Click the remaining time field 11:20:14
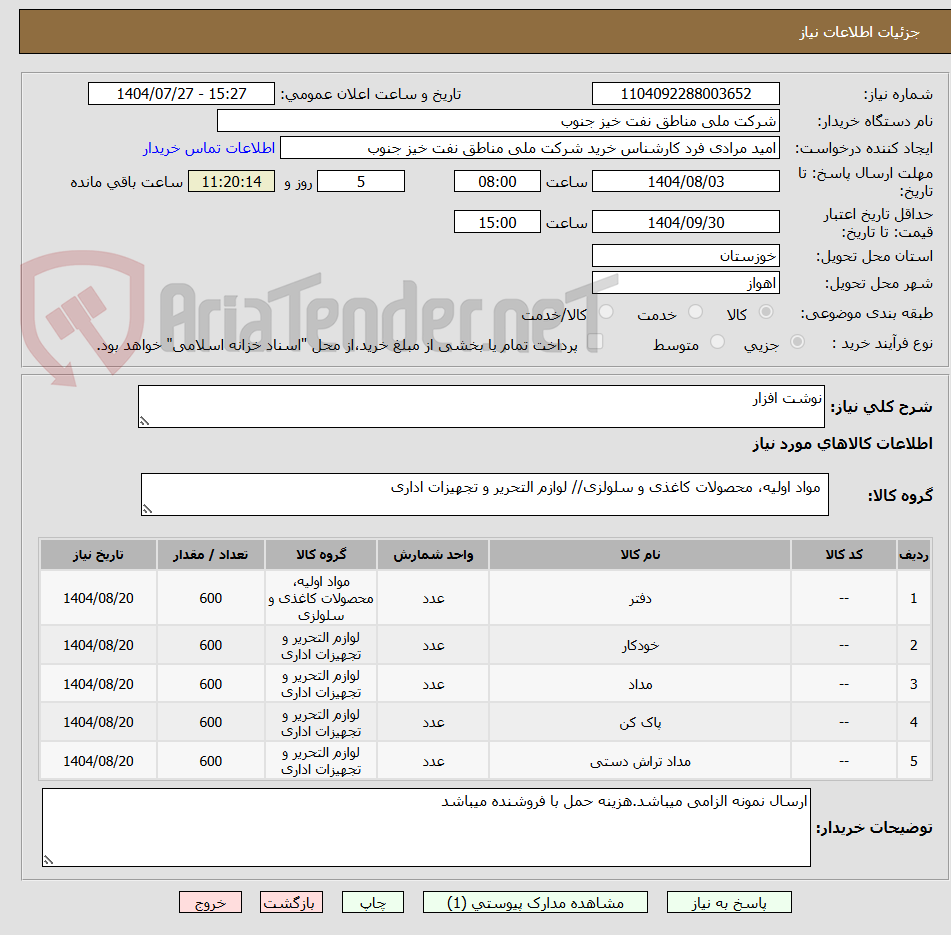 [231, 181]
